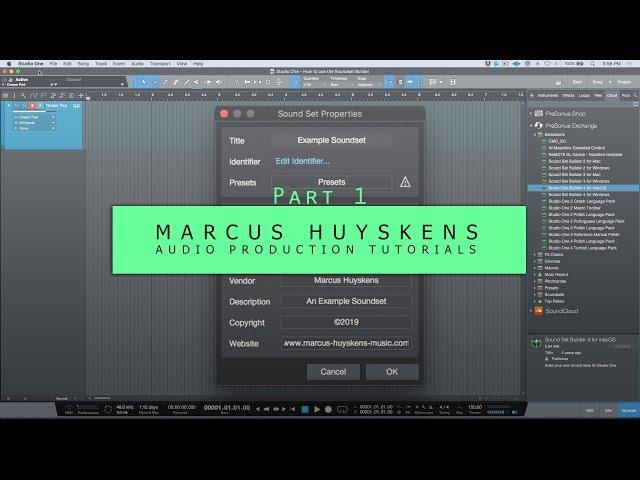
Task: Switch to the Instruments browser tab
Action: pos(547,96)
